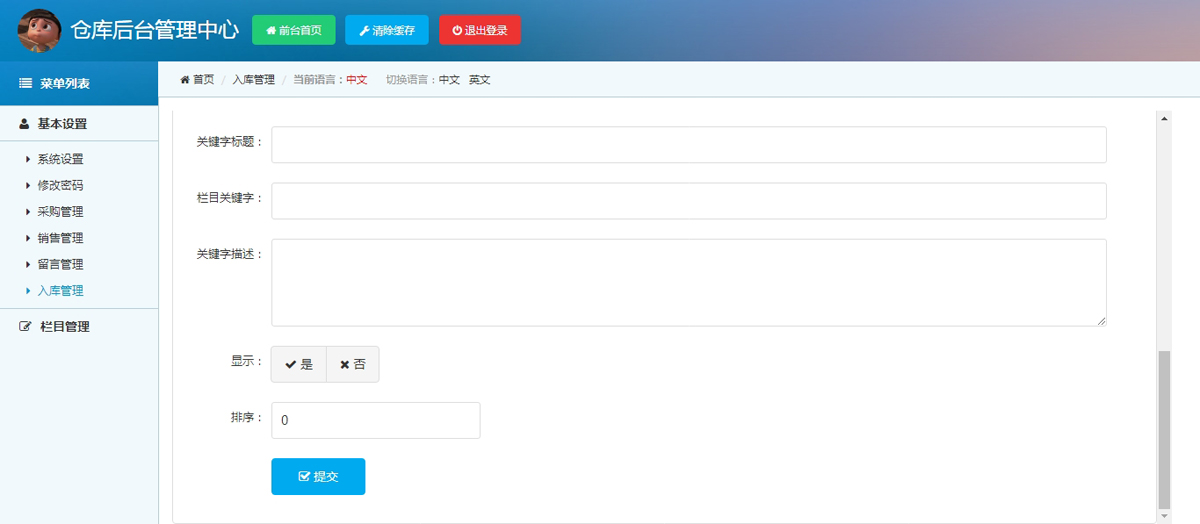The width and height of the screenshot is (1200, 524).
Task: Focus the 栏目关键字 input field
Action: [x=689, y=200]
